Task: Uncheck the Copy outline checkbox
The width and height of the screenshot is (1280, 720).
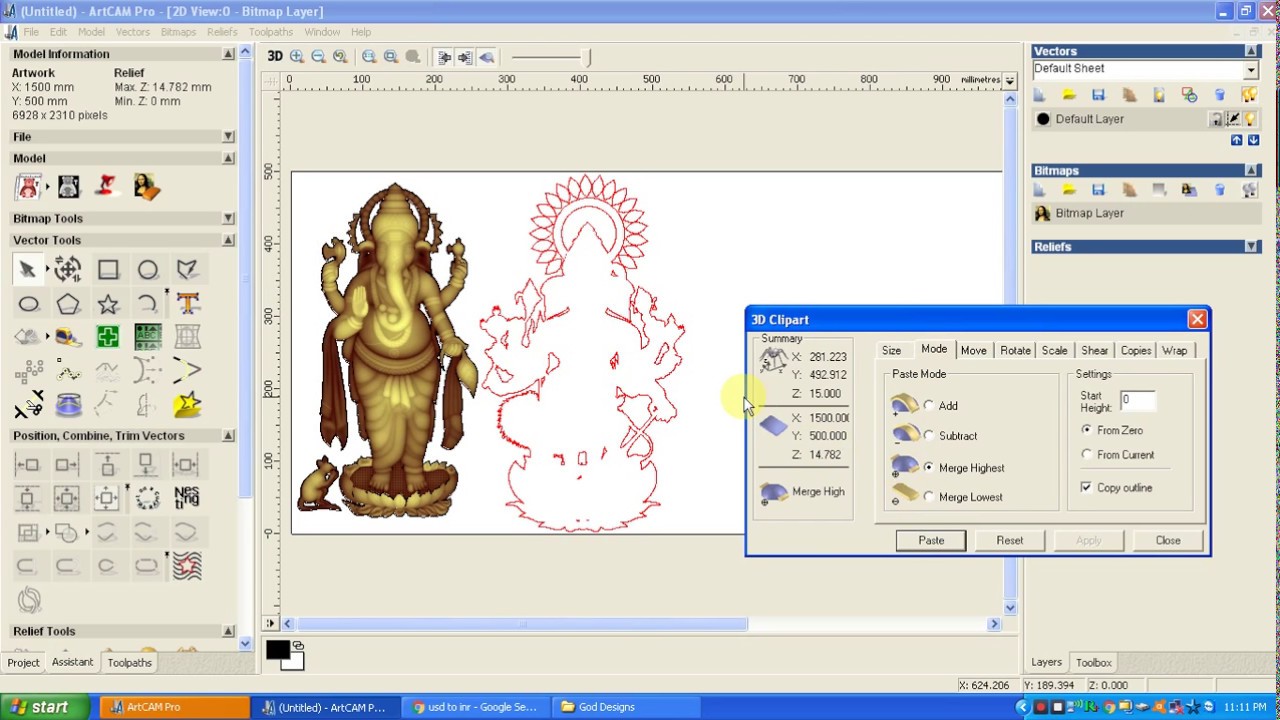Action: click(1086, 488)
